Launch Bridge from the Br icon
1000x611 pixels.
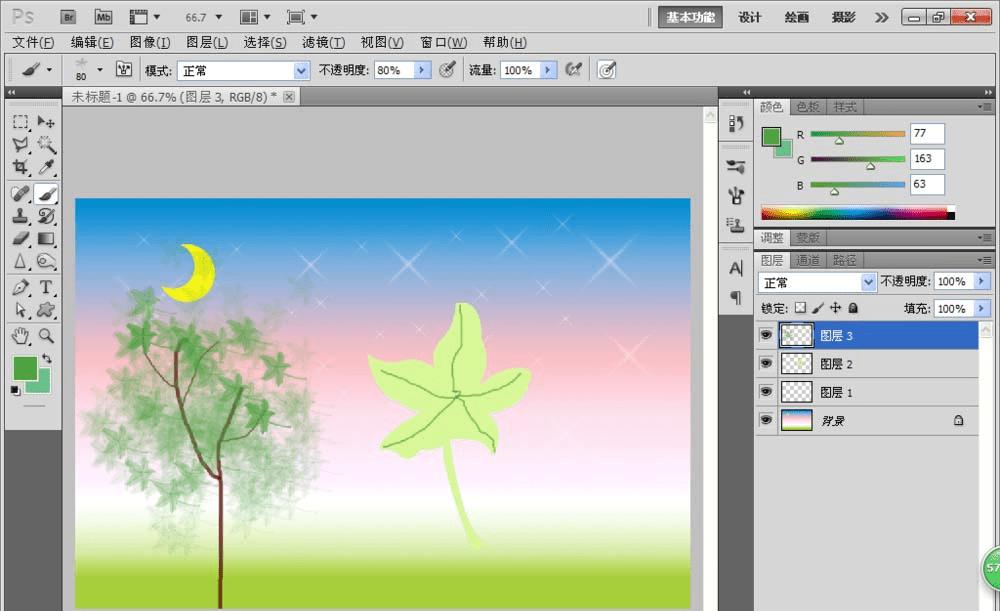68,17
